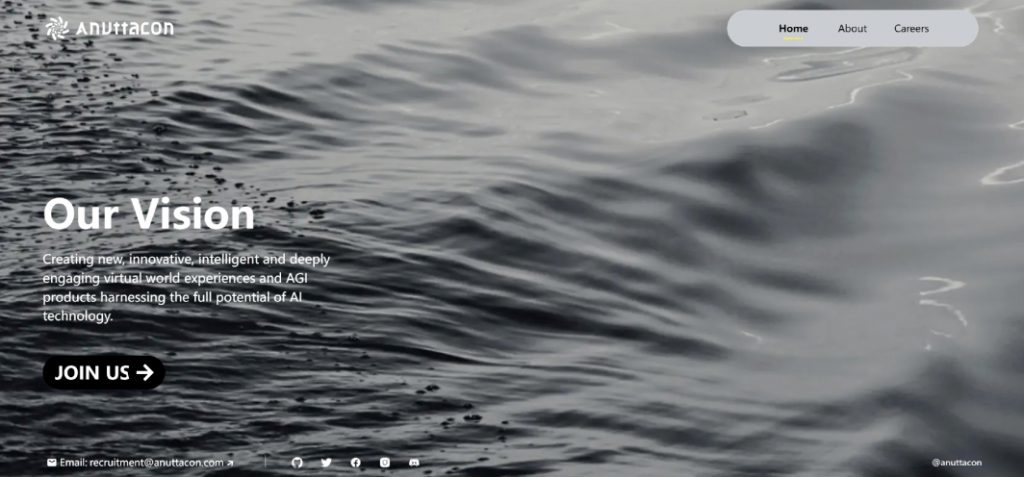Open the Instagram social icon

tap(385, 463)
